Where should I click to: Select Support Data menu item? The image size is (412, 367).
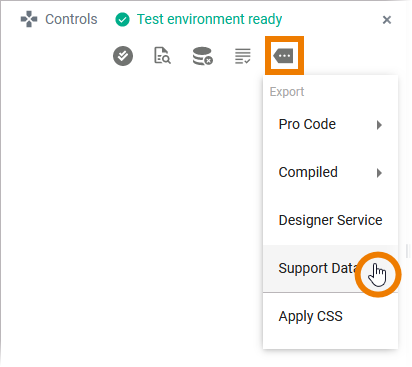330,268
